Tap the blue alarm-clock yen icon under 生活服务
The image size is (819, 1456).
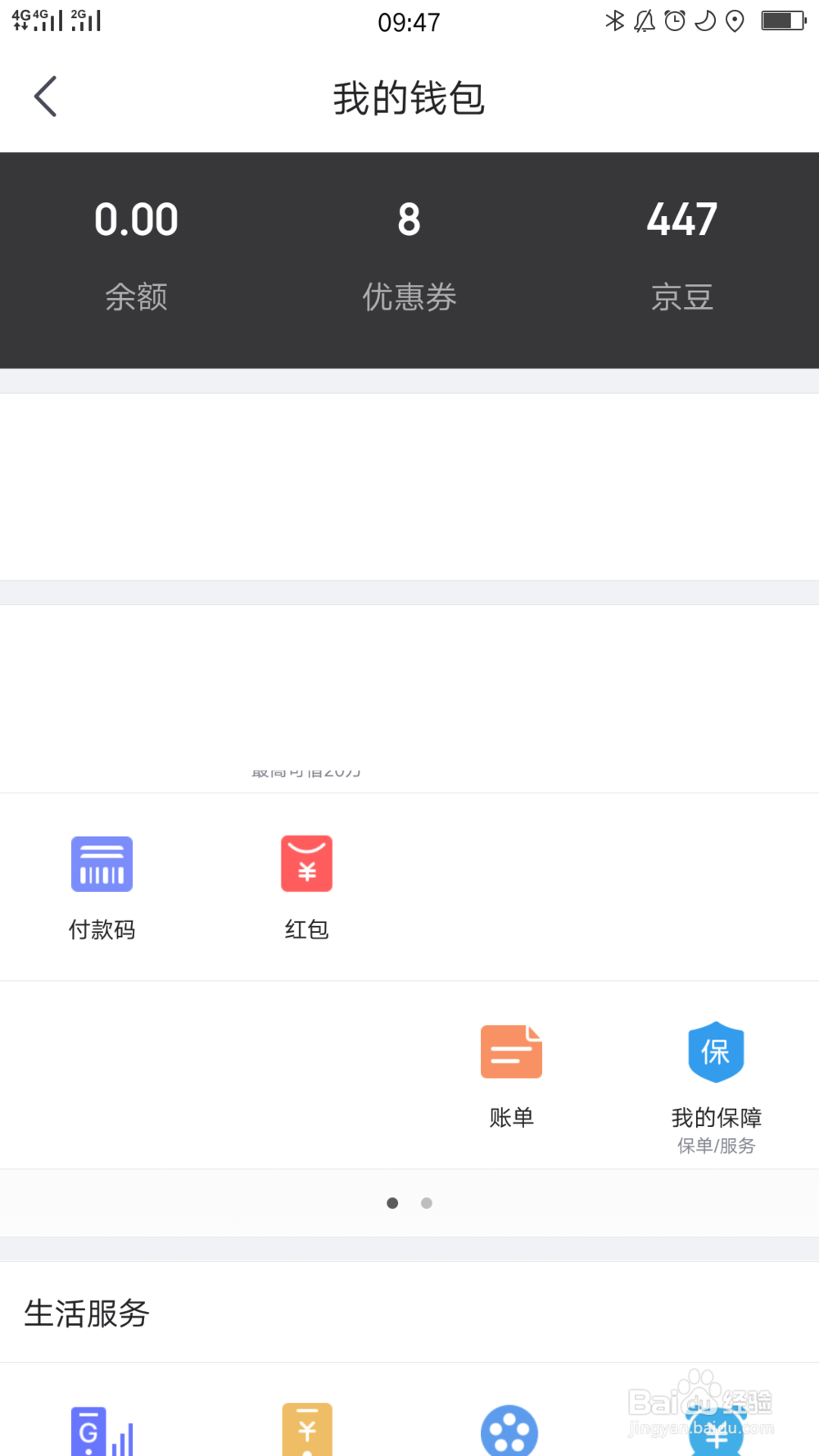click(716, 1431)
